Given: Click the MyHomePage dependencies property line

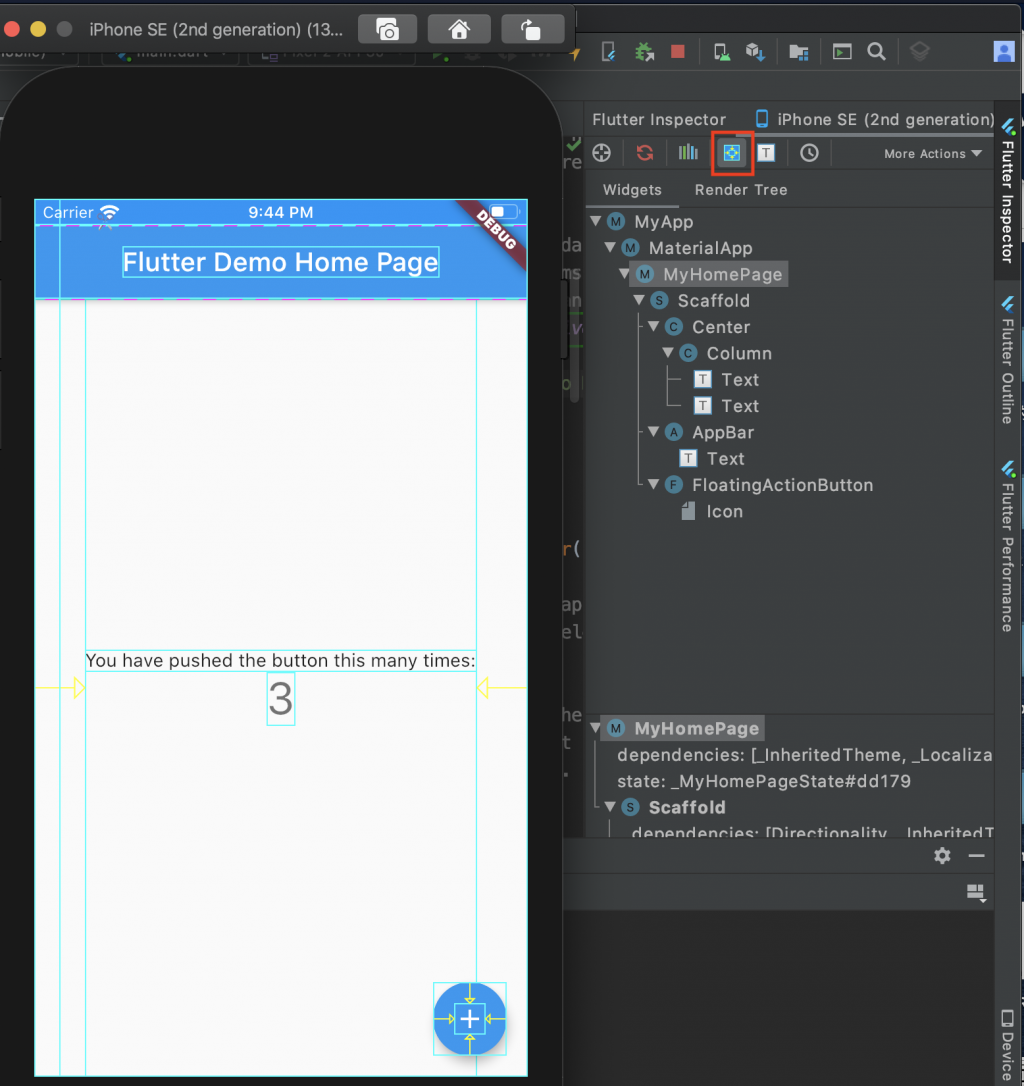Looking at the screenshot, I should [x=804, y=755].
